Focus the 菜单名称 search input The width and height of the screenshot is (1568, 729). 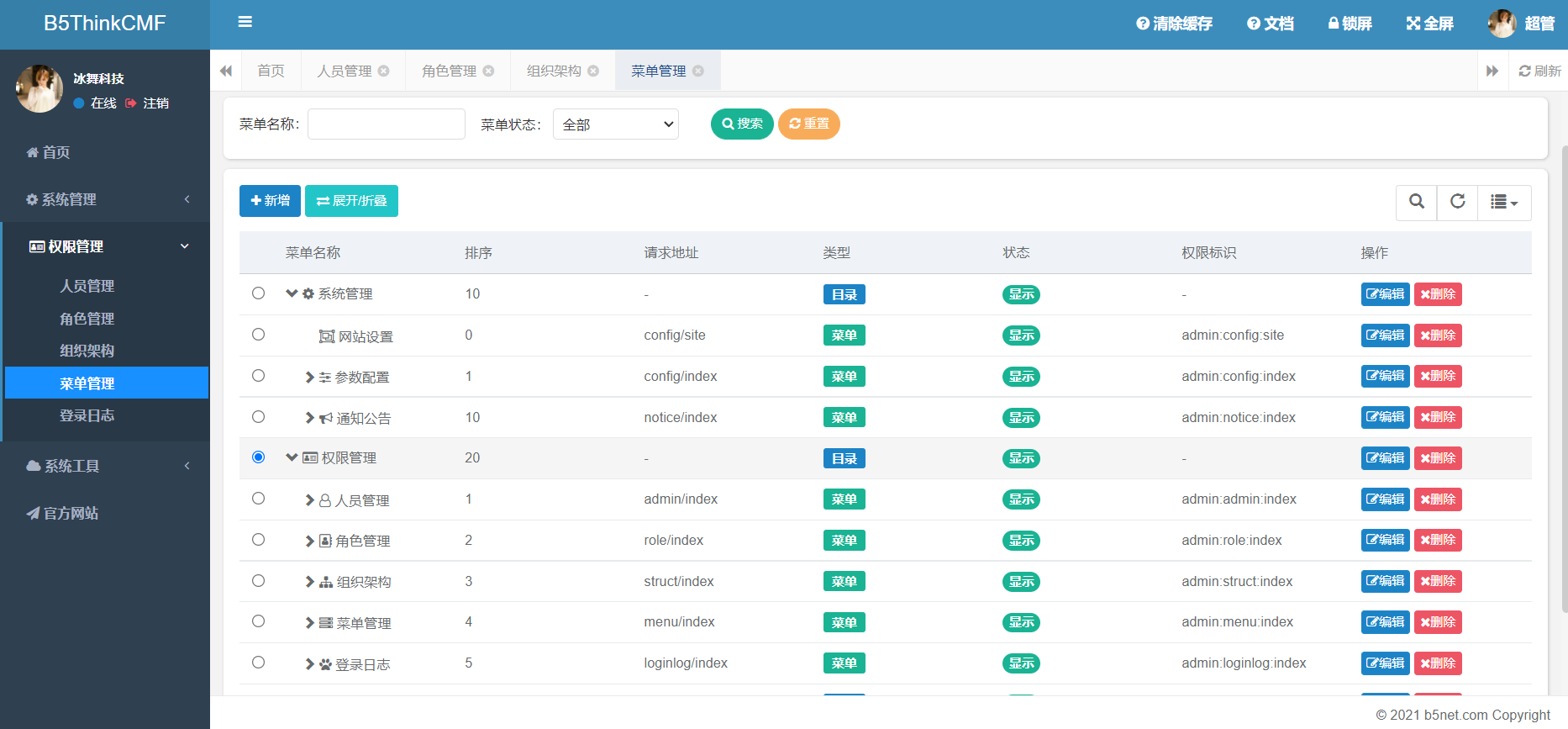pos(387,124)
